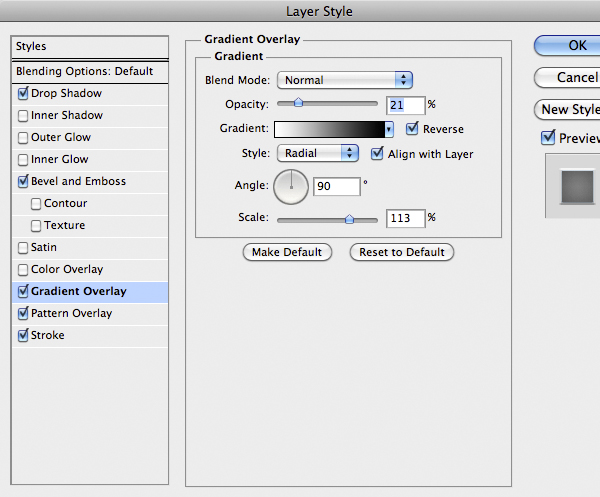
Task: Click Reset to Default button
Action: tap(402, 252)
